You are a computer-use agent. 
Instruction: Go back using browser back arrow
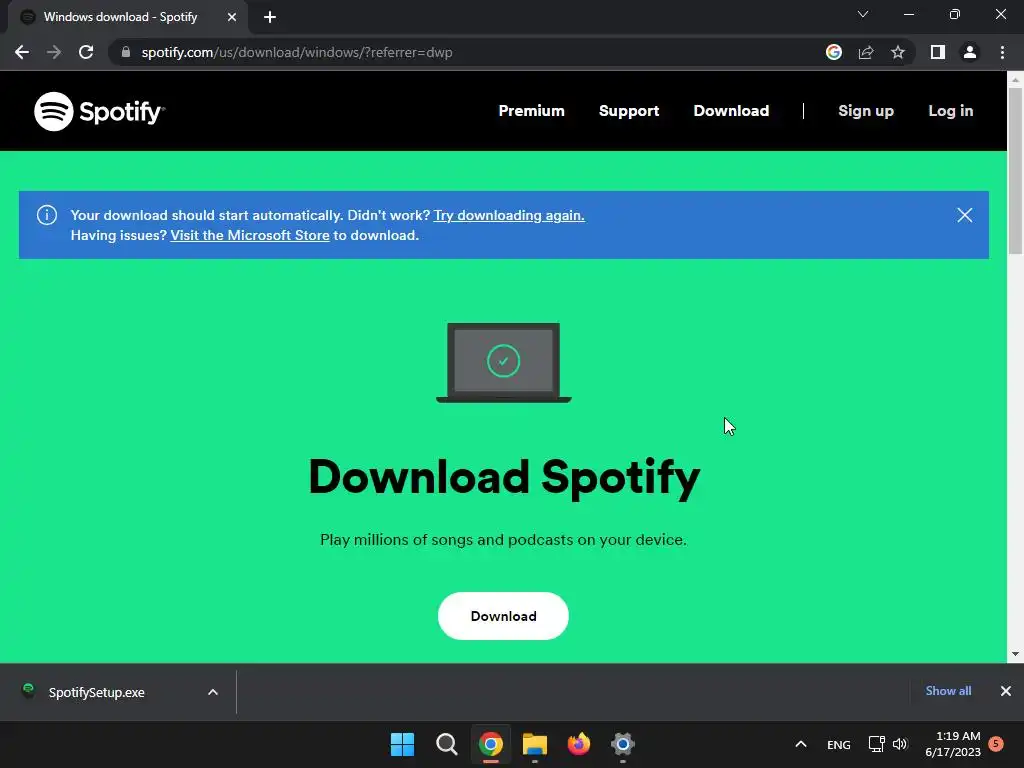22,52
